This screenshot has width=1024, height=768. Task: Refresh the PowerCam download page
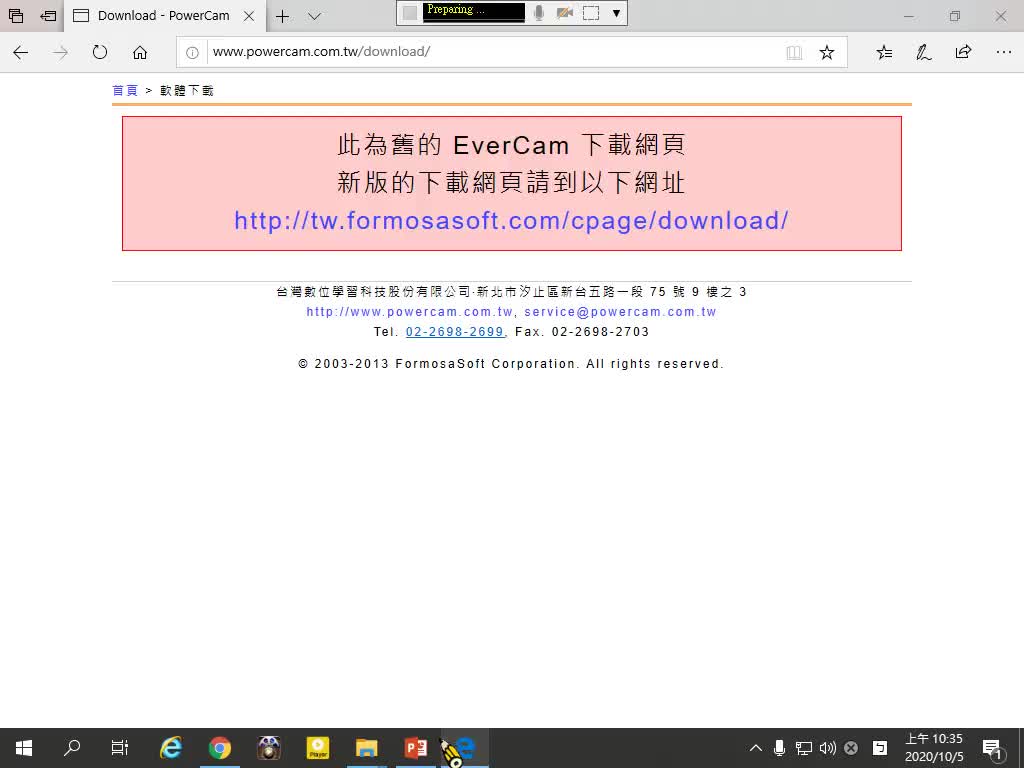100,52
